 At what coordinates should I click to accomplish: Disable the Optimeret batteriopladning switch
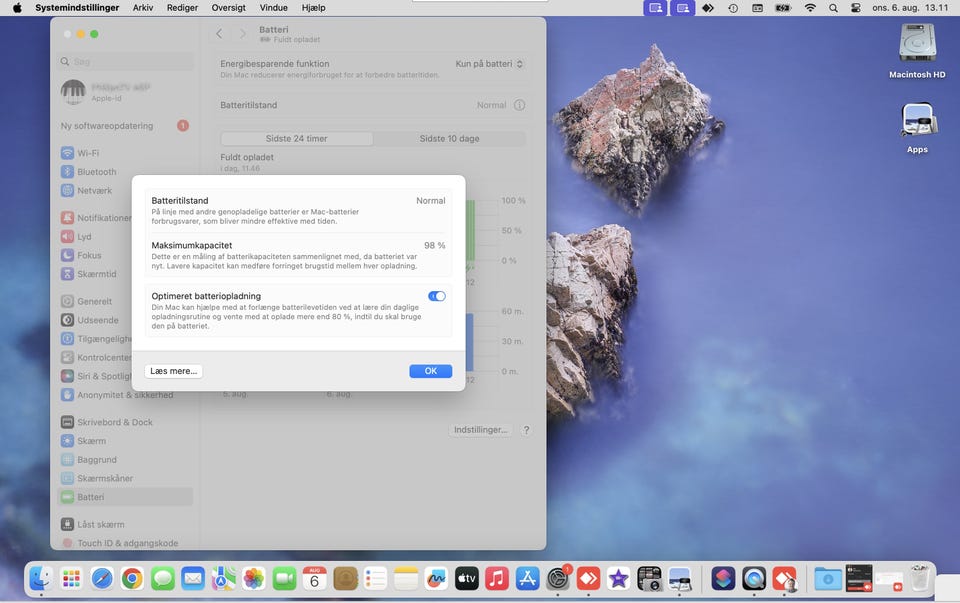(436, 296)
